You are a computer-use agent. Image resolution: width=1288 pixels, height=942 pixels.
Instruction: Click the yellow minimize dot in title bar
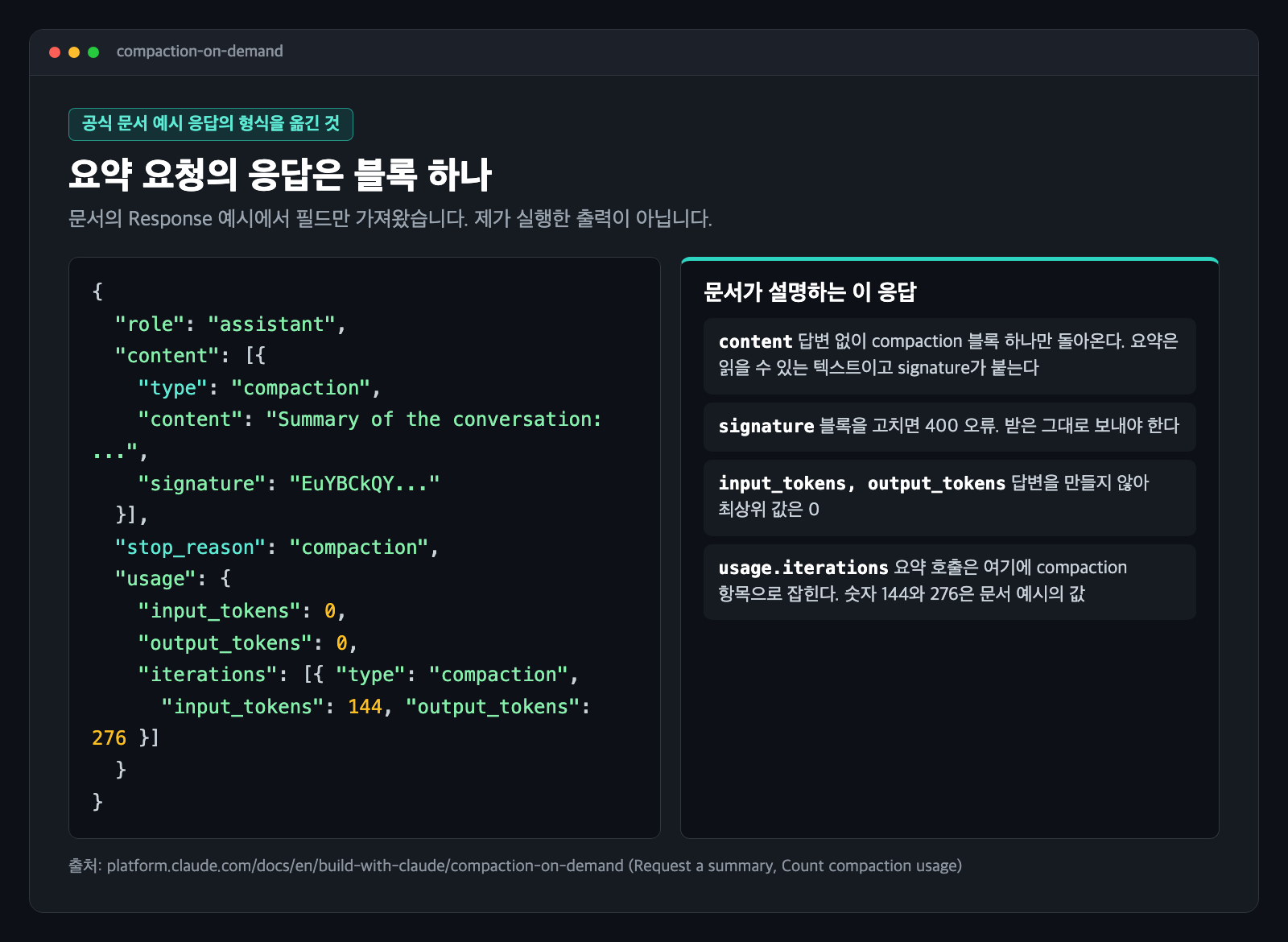(74, 52)
